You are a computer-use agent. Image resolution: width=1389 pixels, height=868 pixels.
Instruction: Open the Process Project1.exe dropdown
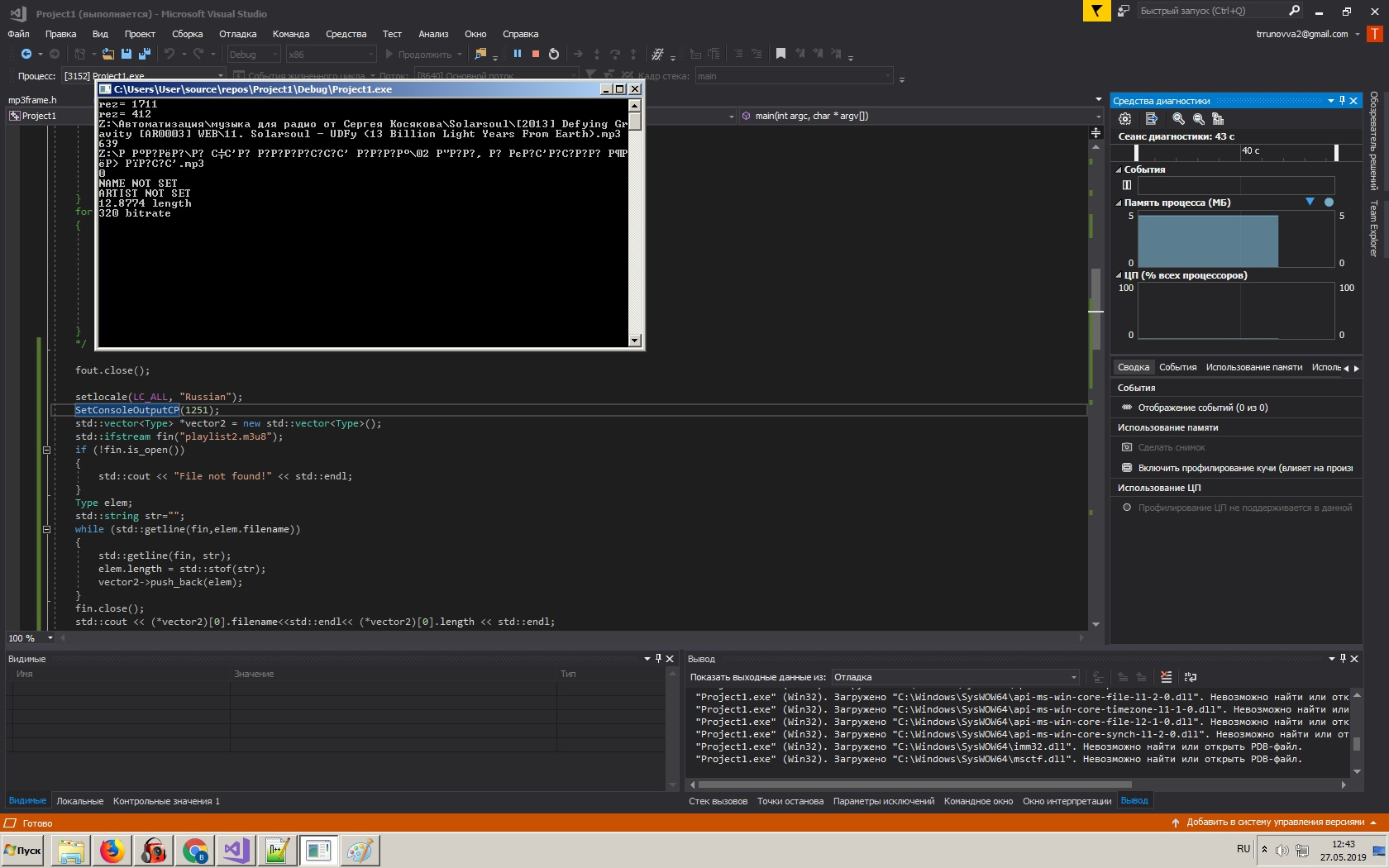[145, 75]
